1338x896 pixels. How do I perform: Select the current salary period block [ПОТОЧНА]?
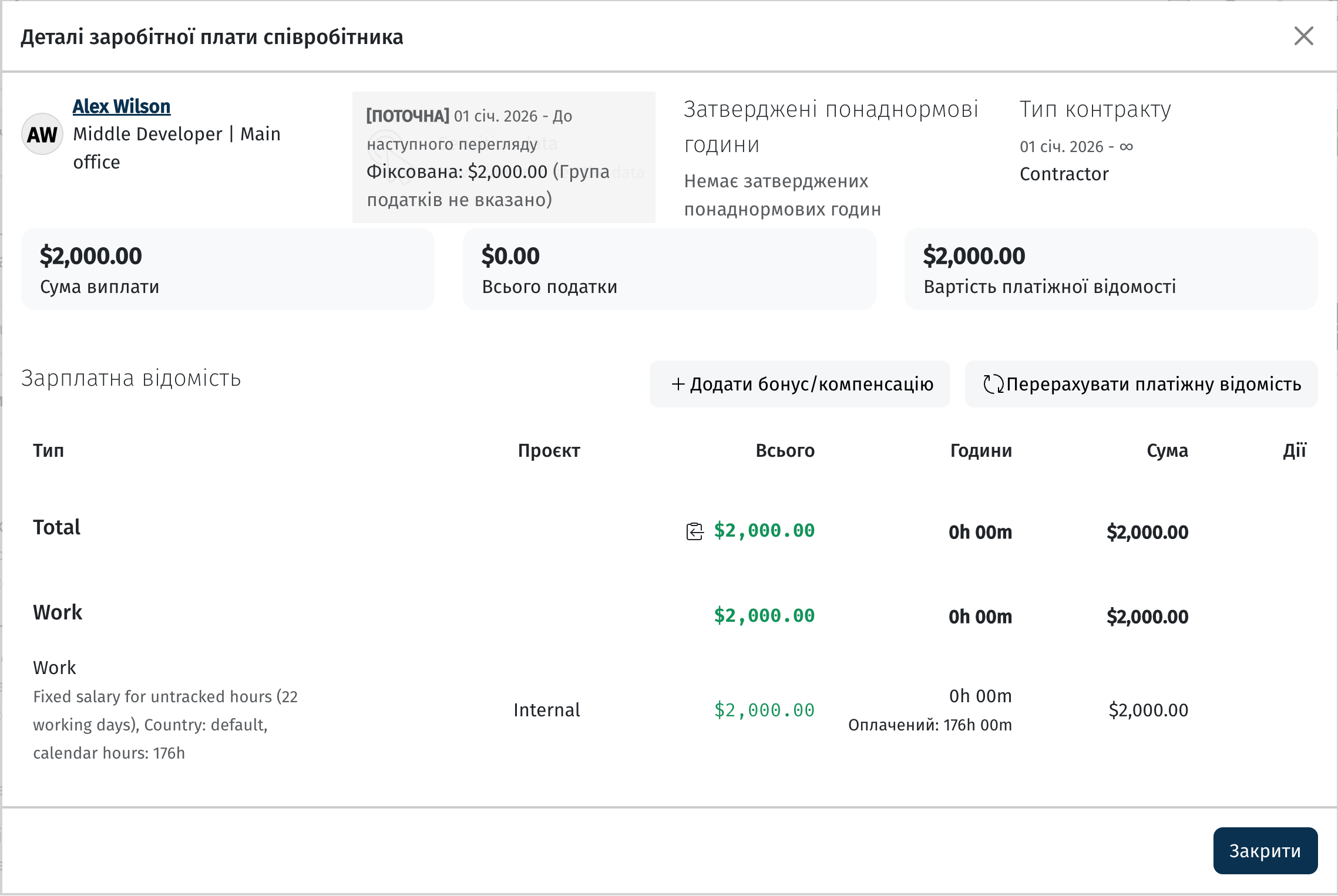click(x=504, y=157)
